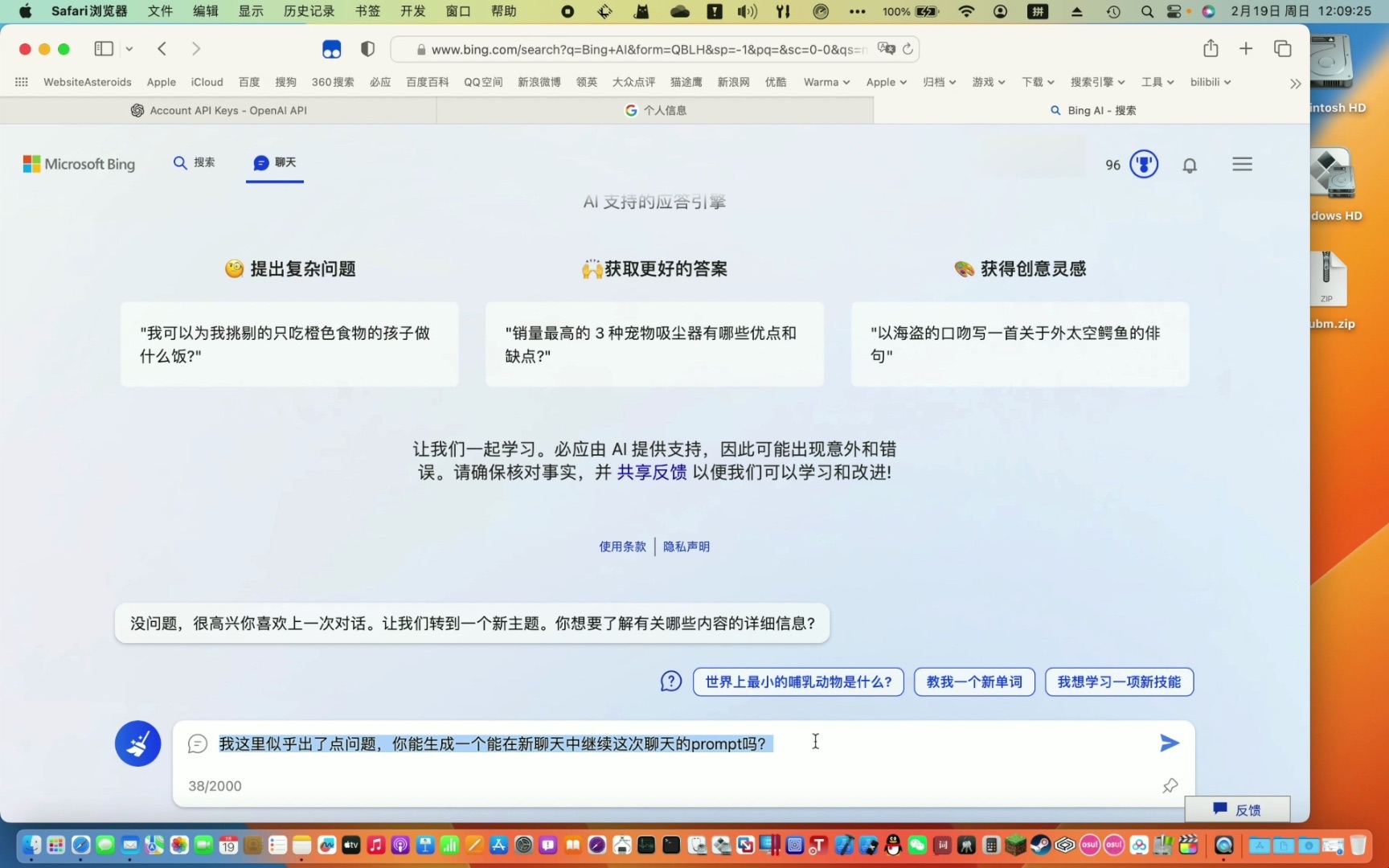Expand the 游戏 bookmarks folder
Image resolution: width=1389 pixels, height=868 pixels.
coord(988,82)
